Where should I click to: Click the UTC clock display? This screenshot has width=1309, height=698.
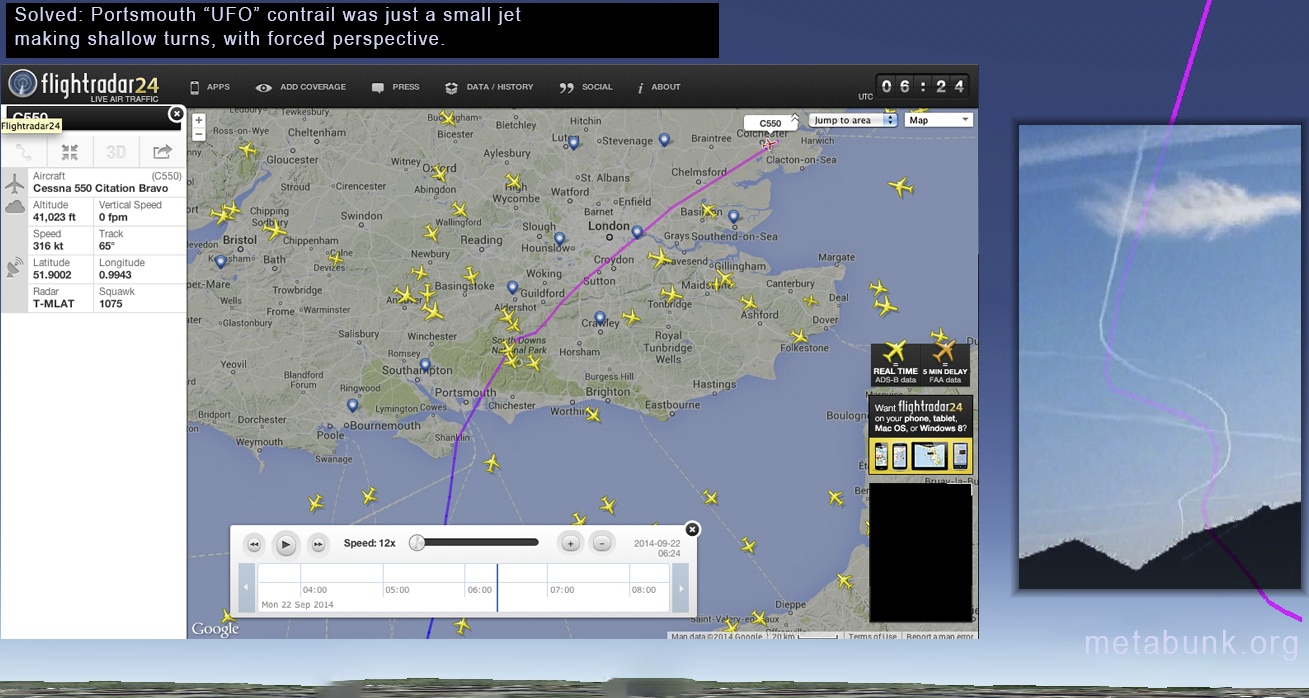pos(922,87)
